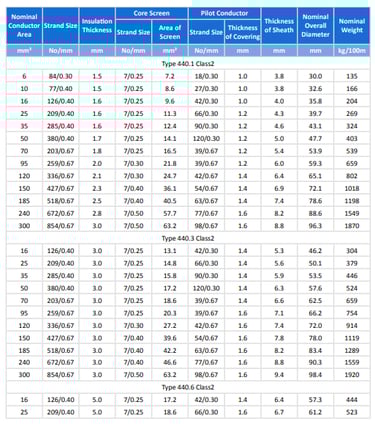Select nominal weight value 444
This screenshot has height=424, width=375.
352,400
